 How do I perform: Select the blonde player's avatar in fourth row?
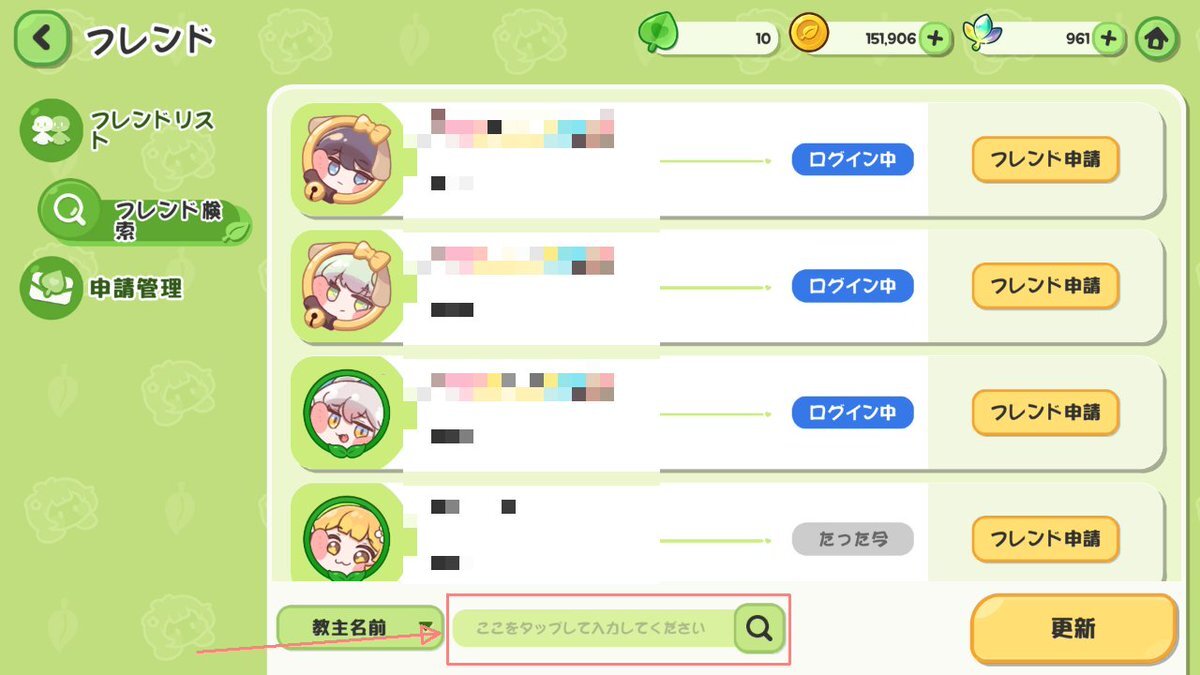[346, 539]
